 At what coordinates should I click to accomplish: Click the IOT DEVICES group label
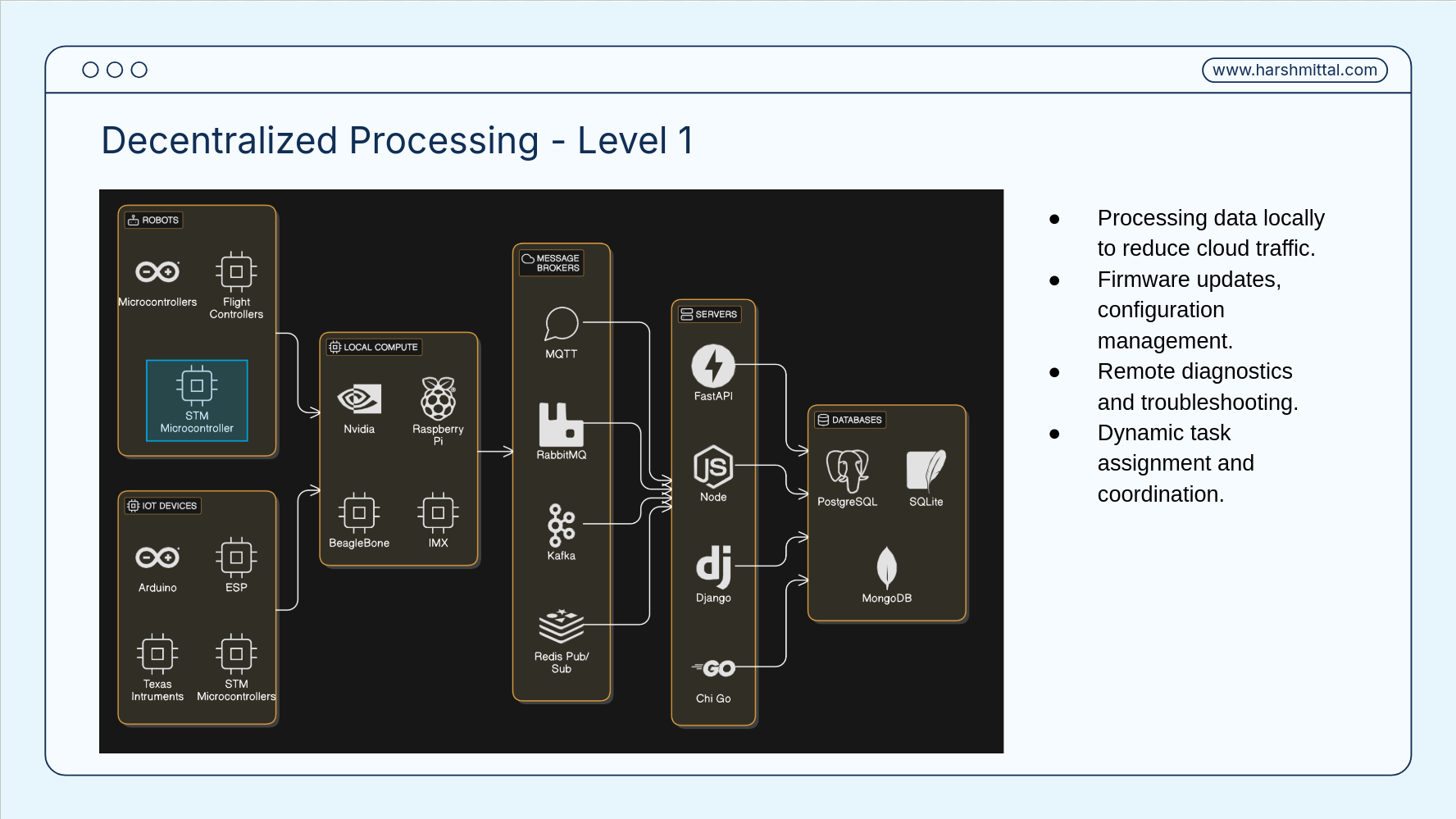point(162,506)
